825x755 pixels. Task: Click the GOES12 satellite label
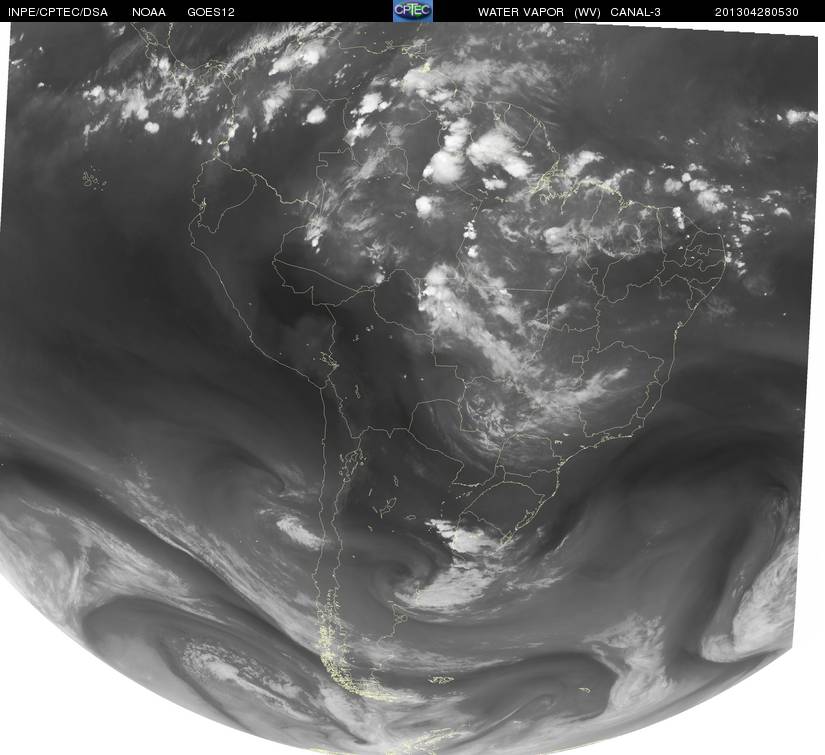click(x=211, y=12)
